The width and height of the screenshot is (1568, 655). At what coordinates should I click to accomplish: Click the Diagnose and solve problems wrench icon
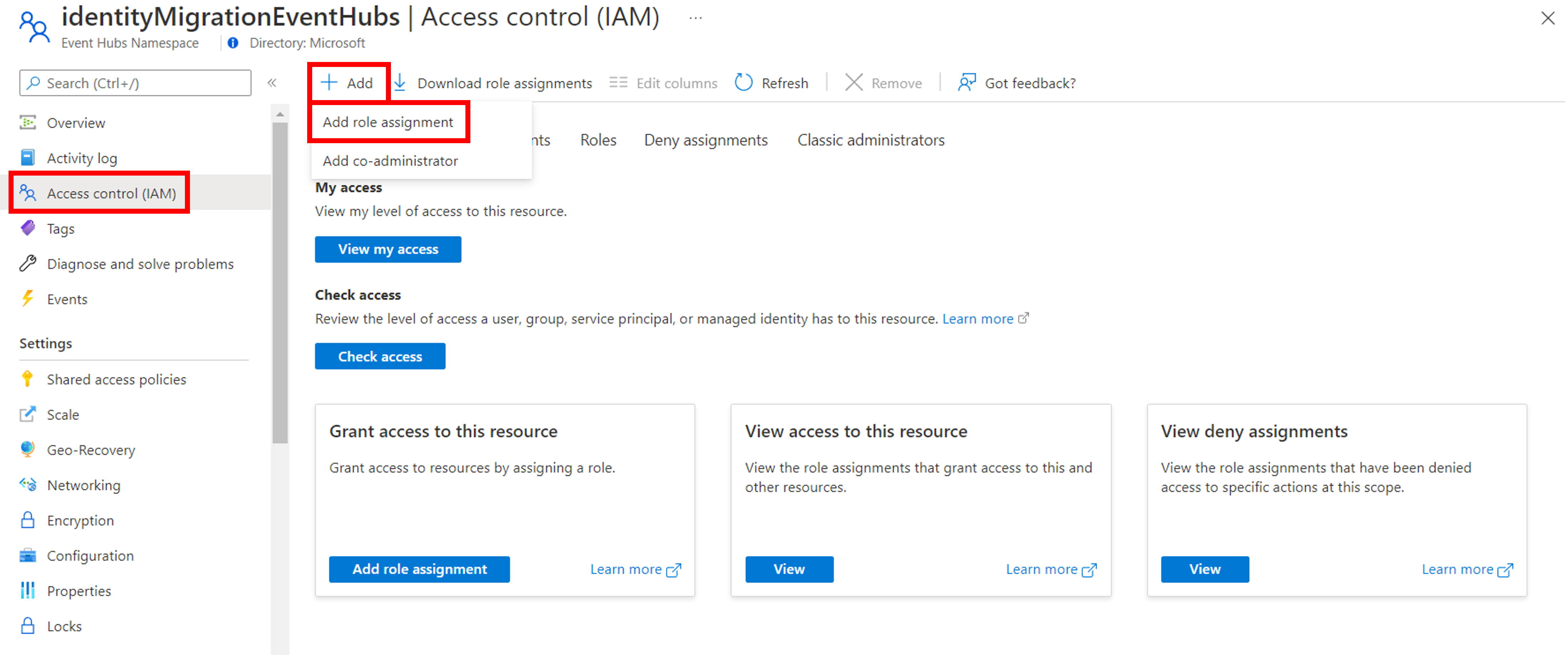point(28,263)
